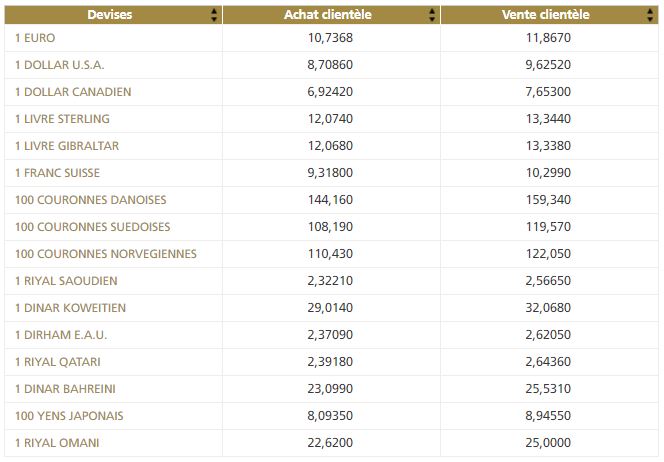Click the 1 DOLLAR CANADIEN entry
The width and height of the screenshot is (664, 462).
[73, 92]
